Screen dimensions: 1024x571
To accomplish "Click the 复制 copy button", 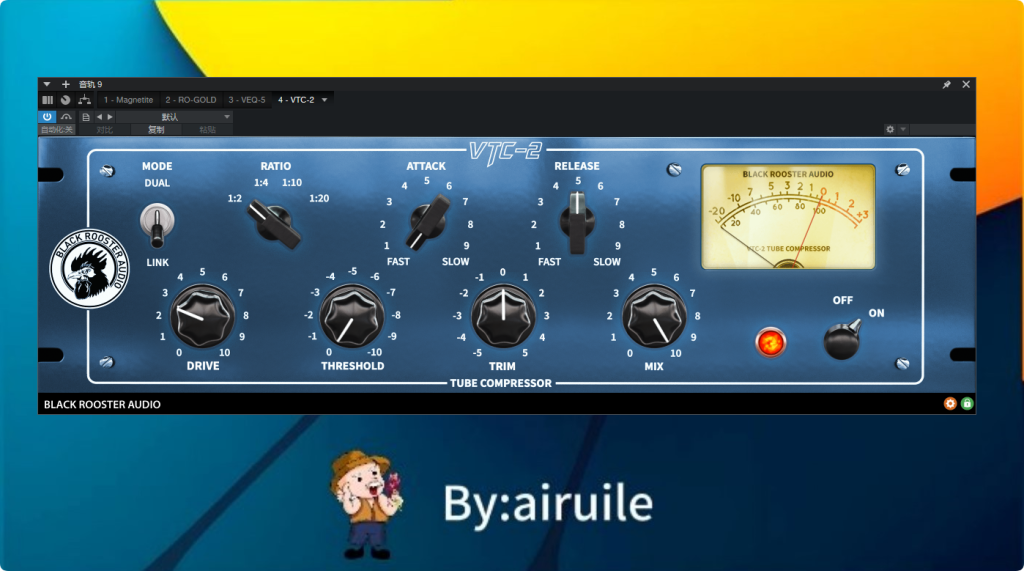I will [155, 129].
